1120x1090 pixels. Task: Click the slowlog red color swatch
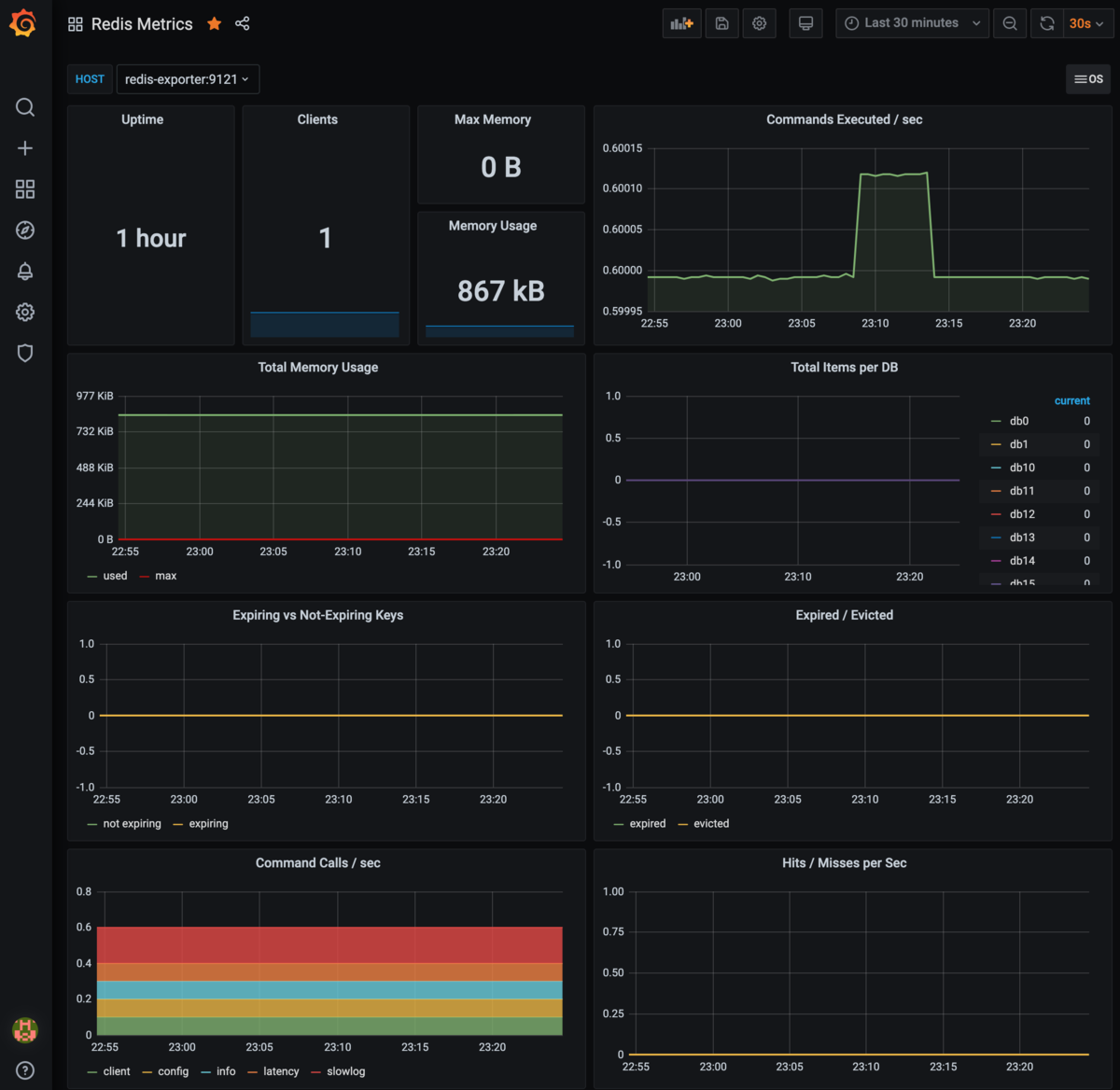tap(315, 1072)
